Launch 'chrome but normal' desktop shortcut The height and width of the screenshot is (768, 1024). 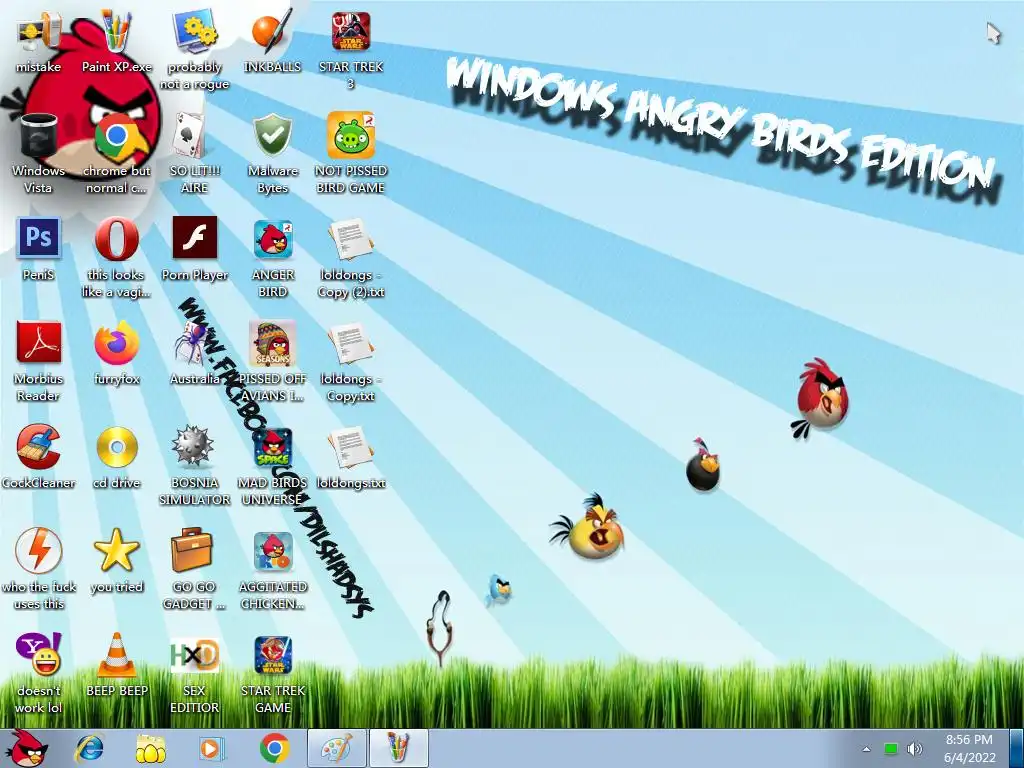116,153
